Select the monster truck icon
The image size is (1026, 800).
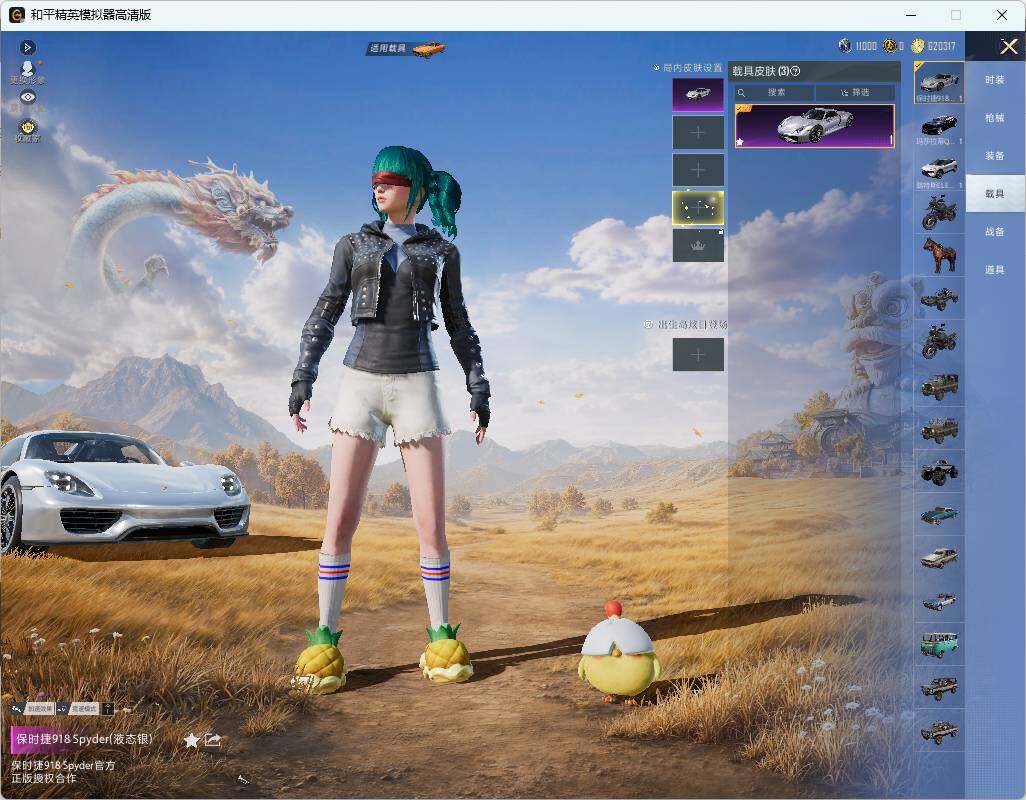(x=939, y=472)
